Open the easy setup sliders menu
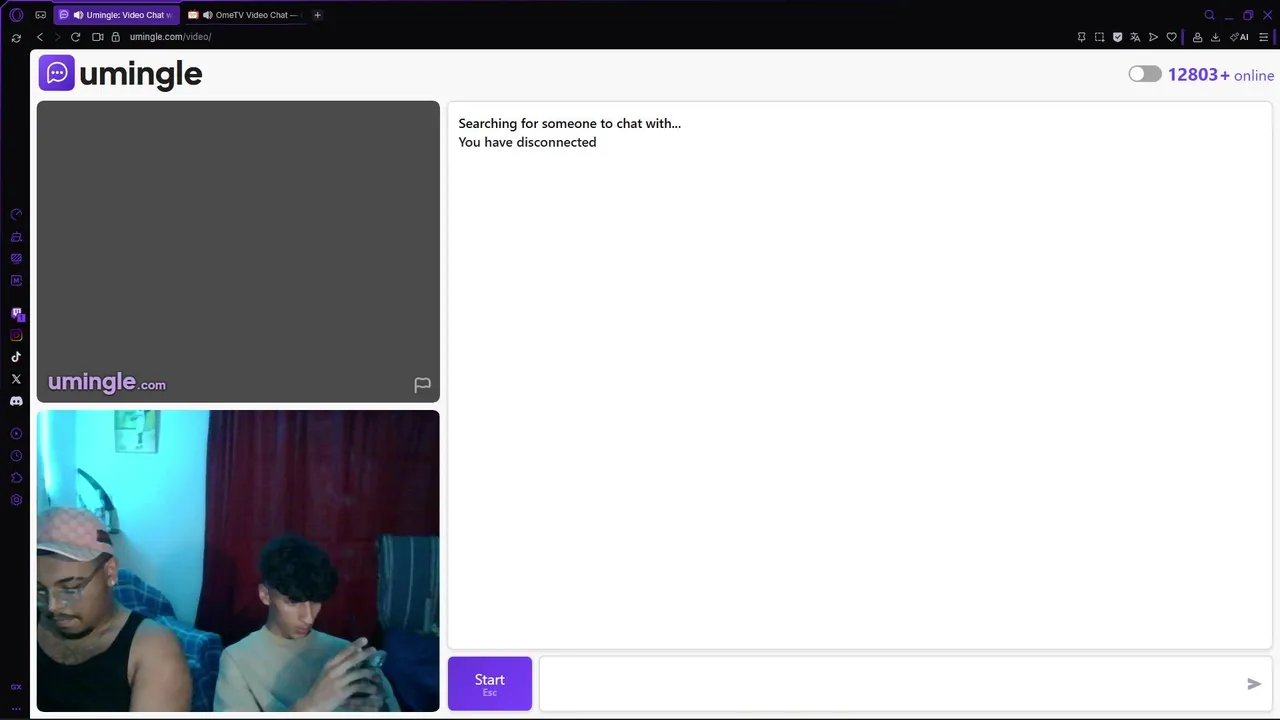 (x=1263, y=37)
